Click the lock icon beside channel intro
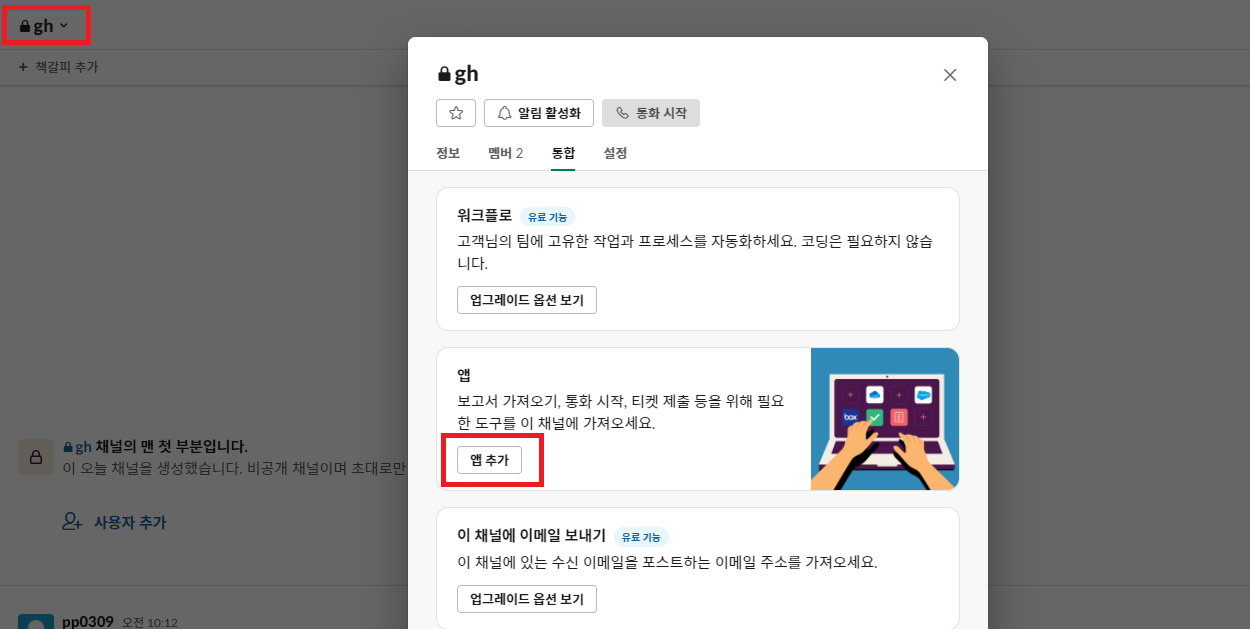1250x629 pixels. click(36, 457)
